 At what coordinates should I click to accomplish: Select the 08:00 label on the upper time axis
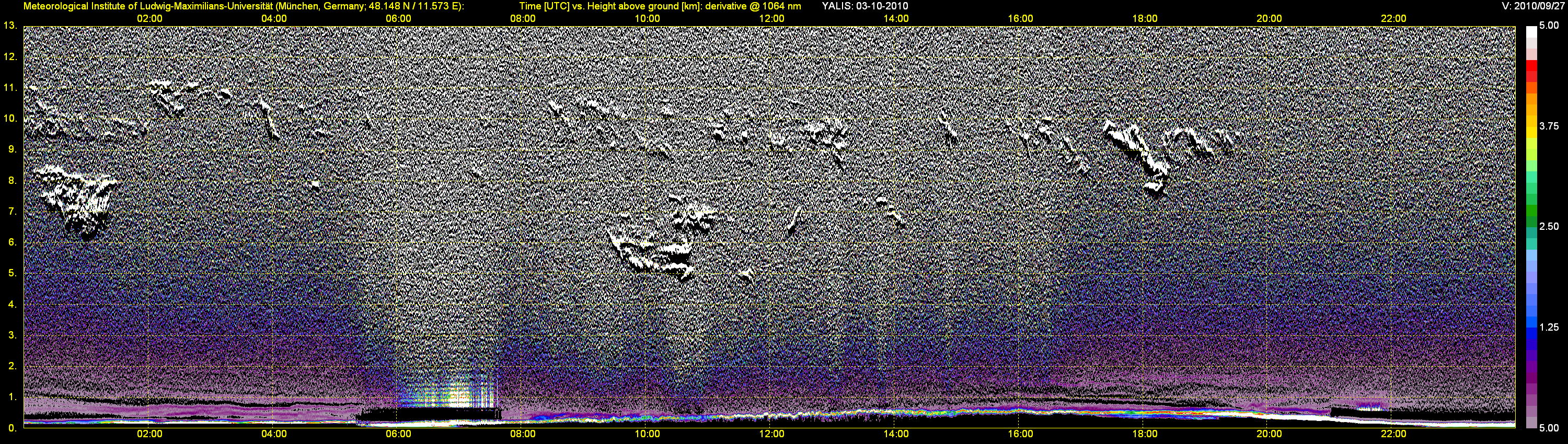tap(523, 19)
